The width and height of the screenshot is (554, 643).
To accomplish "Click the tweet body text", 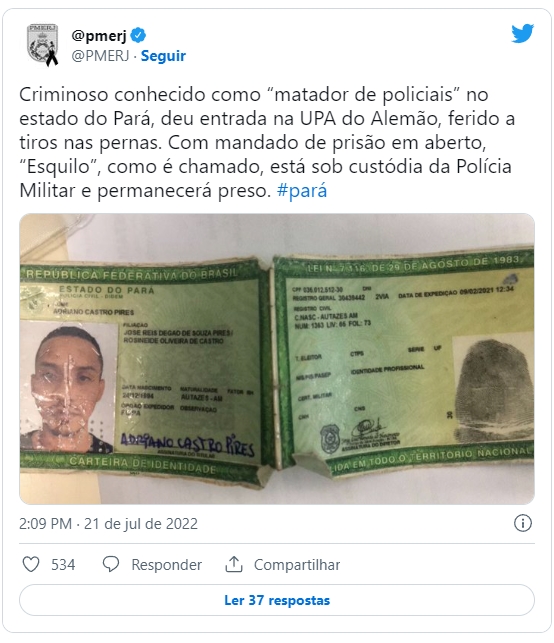I will pyautogui.click(x=267, y=142).
